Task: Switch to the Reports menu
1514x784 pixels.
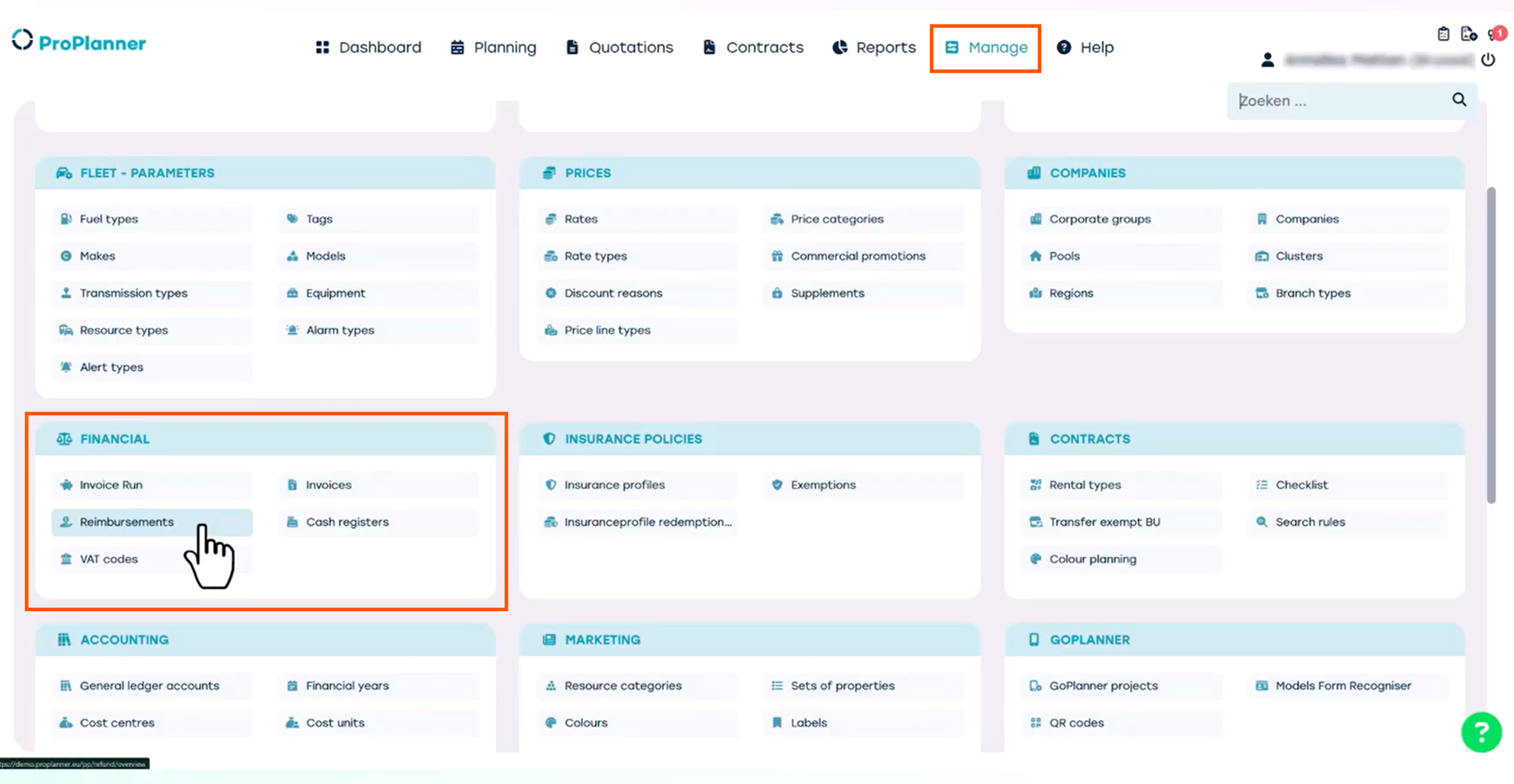Action: pyautogui.click(x=874, y=47)
